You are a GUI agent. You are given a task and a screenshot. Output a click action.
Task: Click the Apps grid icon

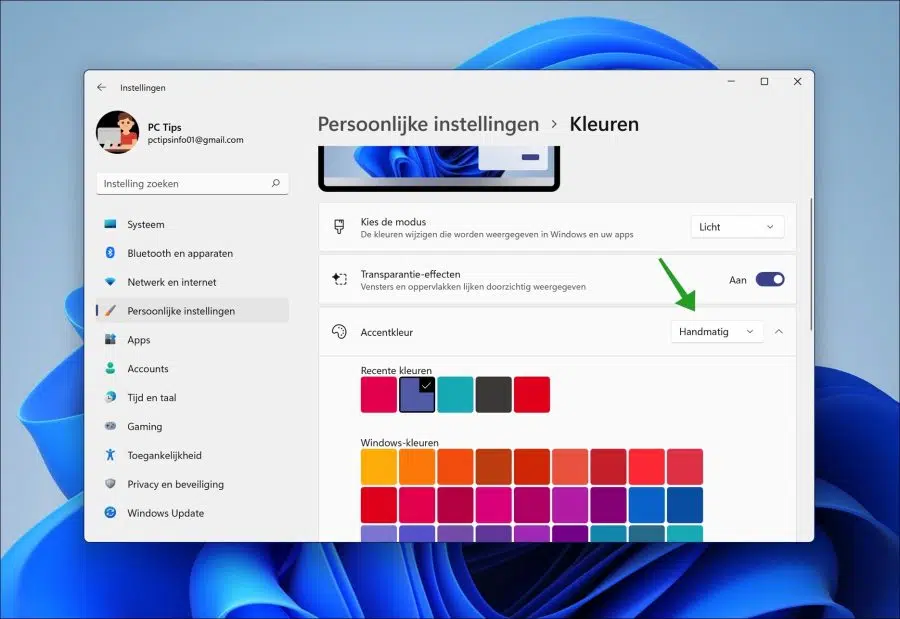[110, 339]
